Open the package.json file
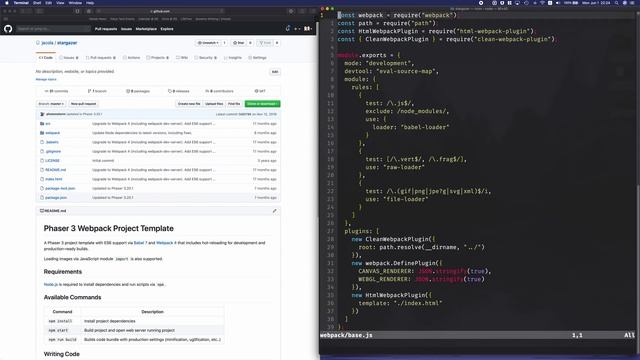Viewport: 640px width, 360px height. tap(56, 198)
